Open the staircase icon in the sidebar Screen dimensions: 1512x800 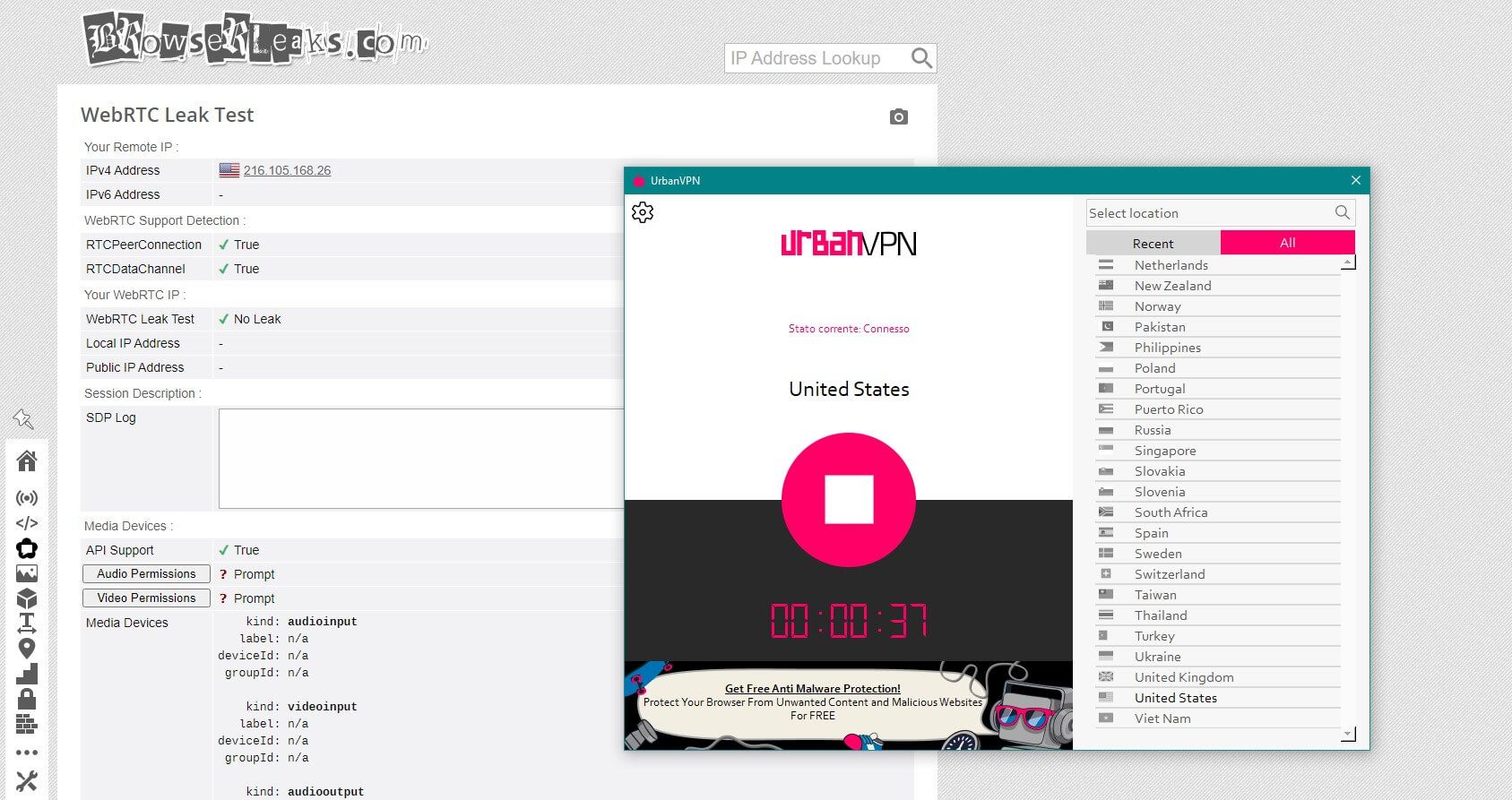pos(27,674)
